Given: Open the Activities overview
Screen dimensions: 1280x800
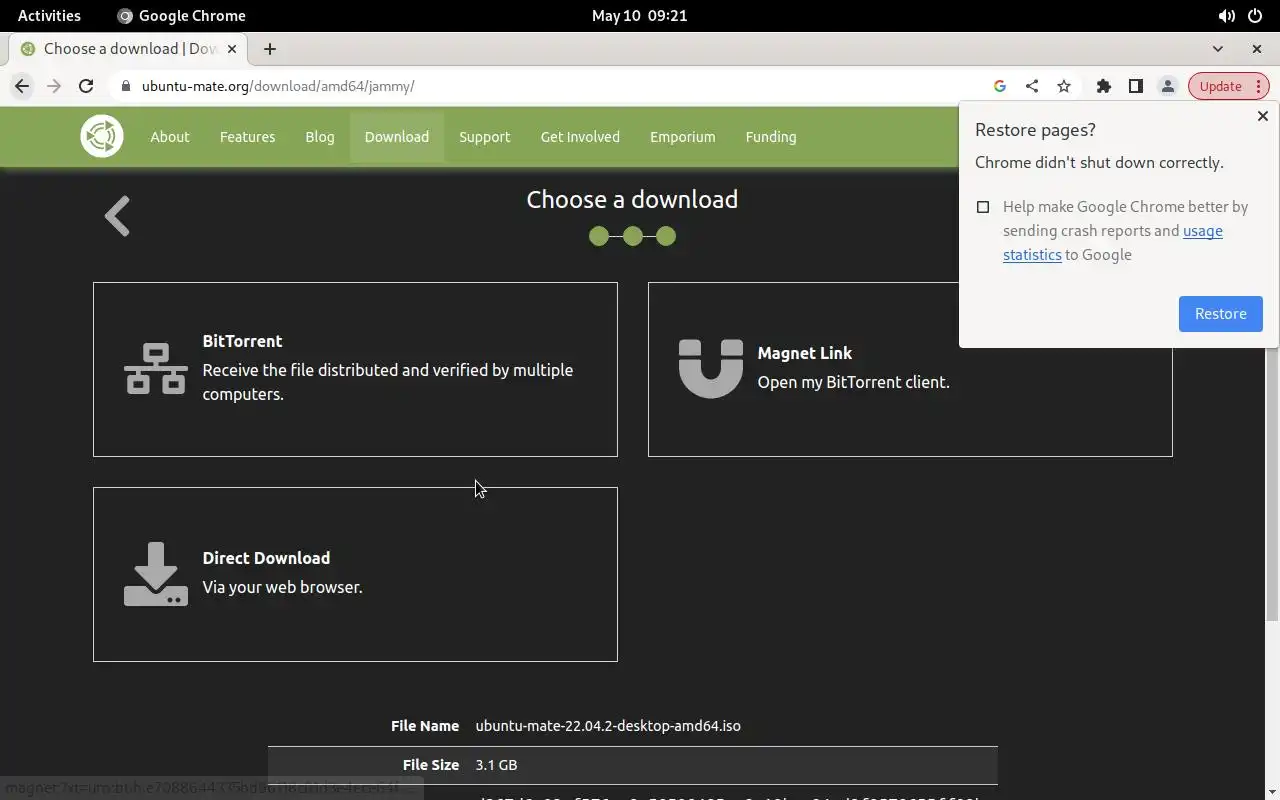Looking at the screenshot, I should 49,15.
